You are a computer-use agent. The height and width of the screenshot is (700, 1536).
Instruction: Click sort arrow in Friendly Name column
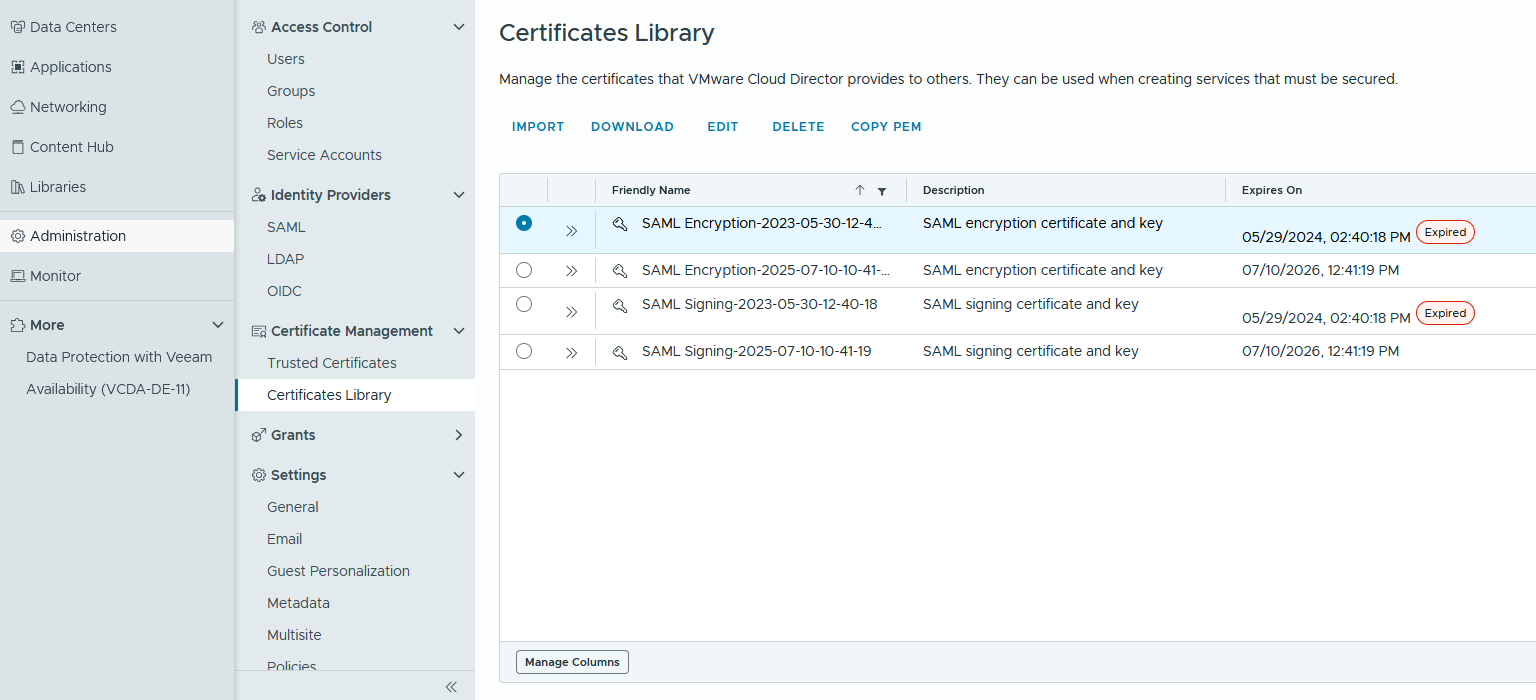click(x=860, y=190)
